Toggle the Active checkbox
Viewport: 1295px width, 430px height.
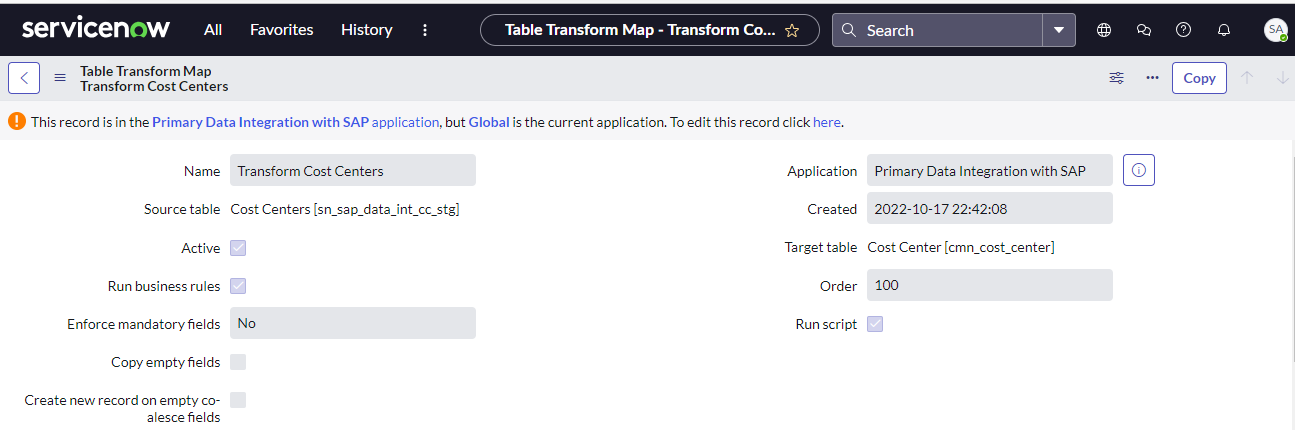(x=238, y=248)
